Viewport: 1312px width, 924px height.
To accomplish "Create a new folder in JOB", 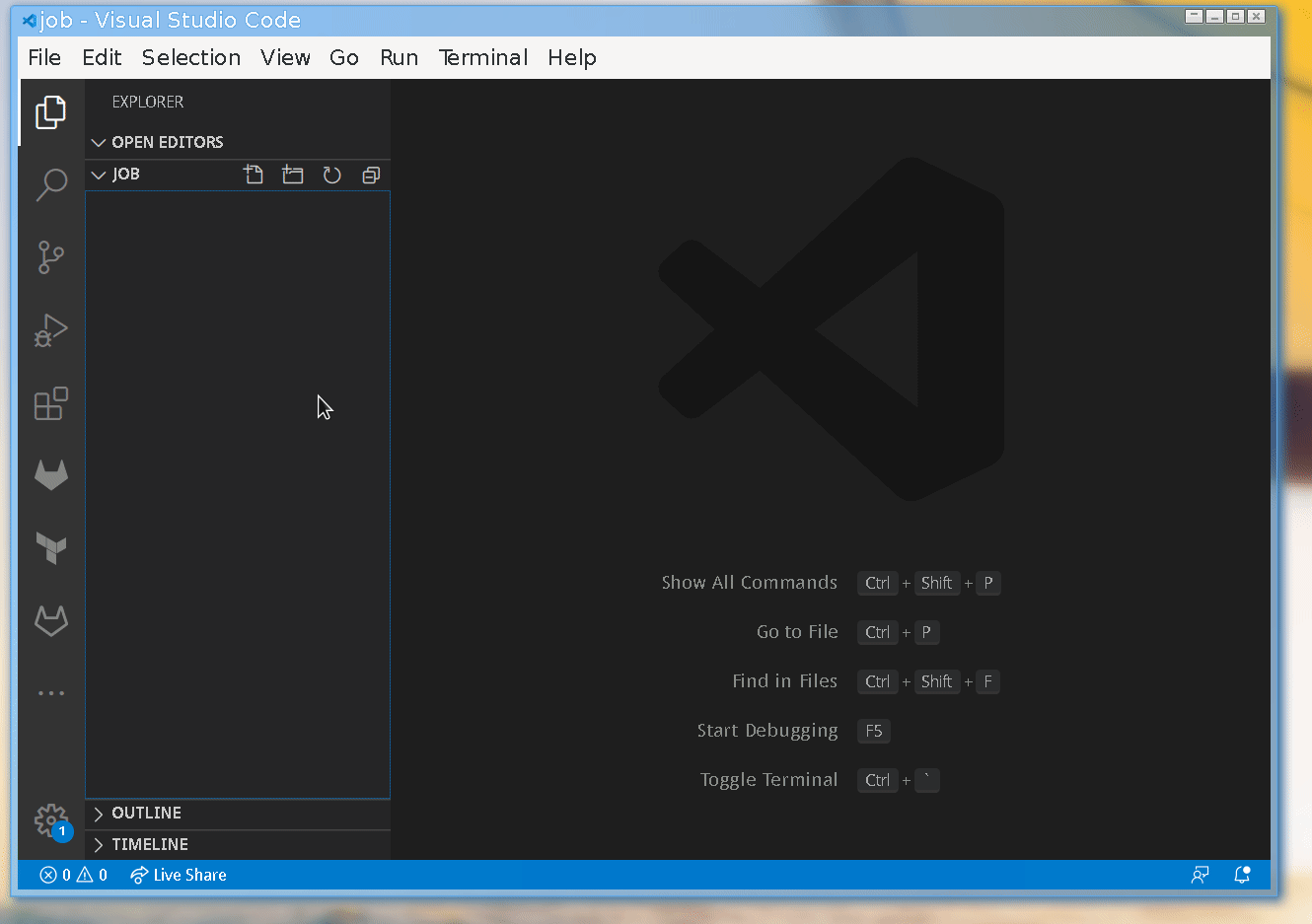I will (x=293, y=175).
